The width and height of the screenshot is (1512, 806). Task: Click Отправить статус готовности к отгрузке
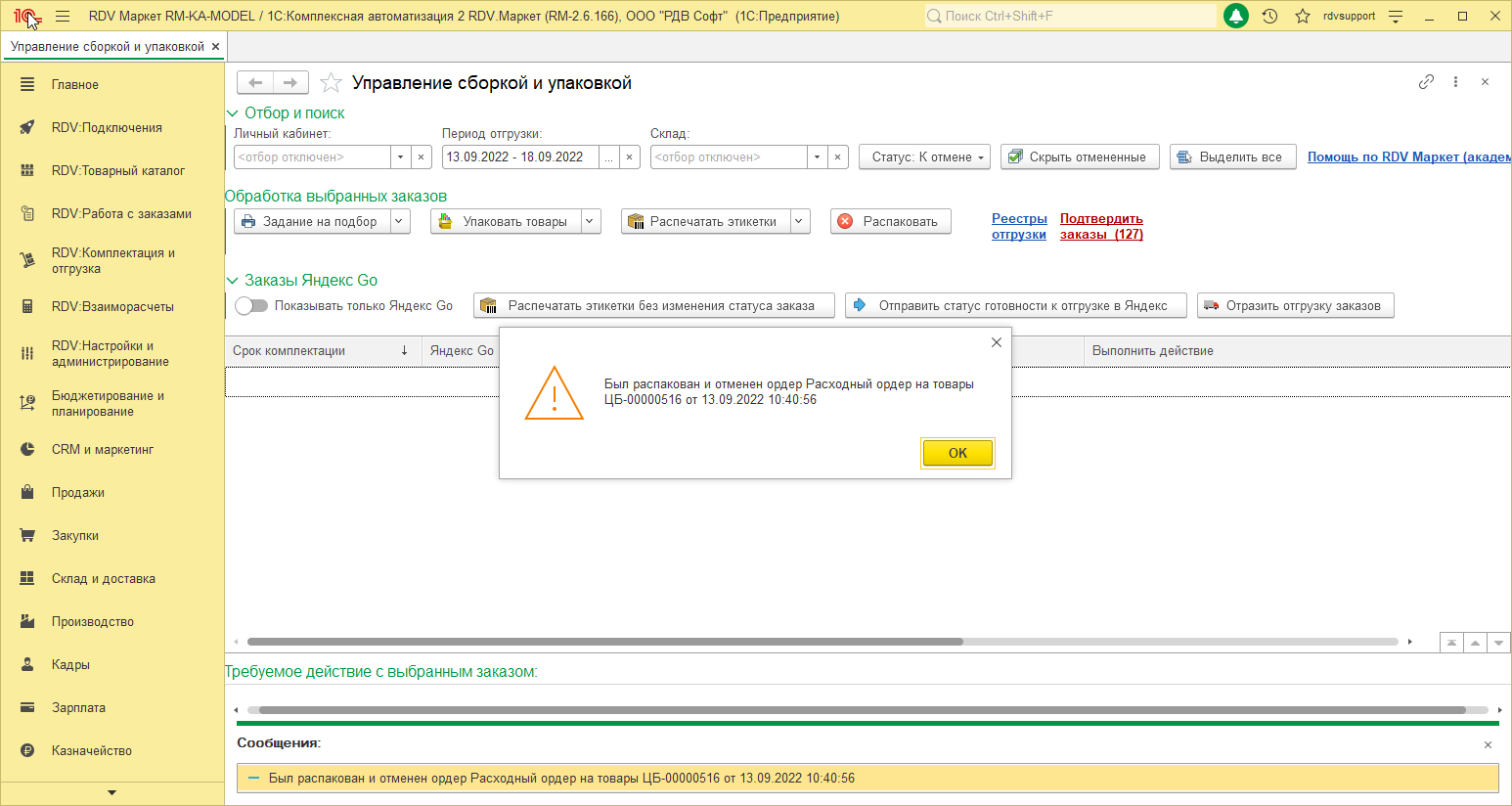(1015, 306)
